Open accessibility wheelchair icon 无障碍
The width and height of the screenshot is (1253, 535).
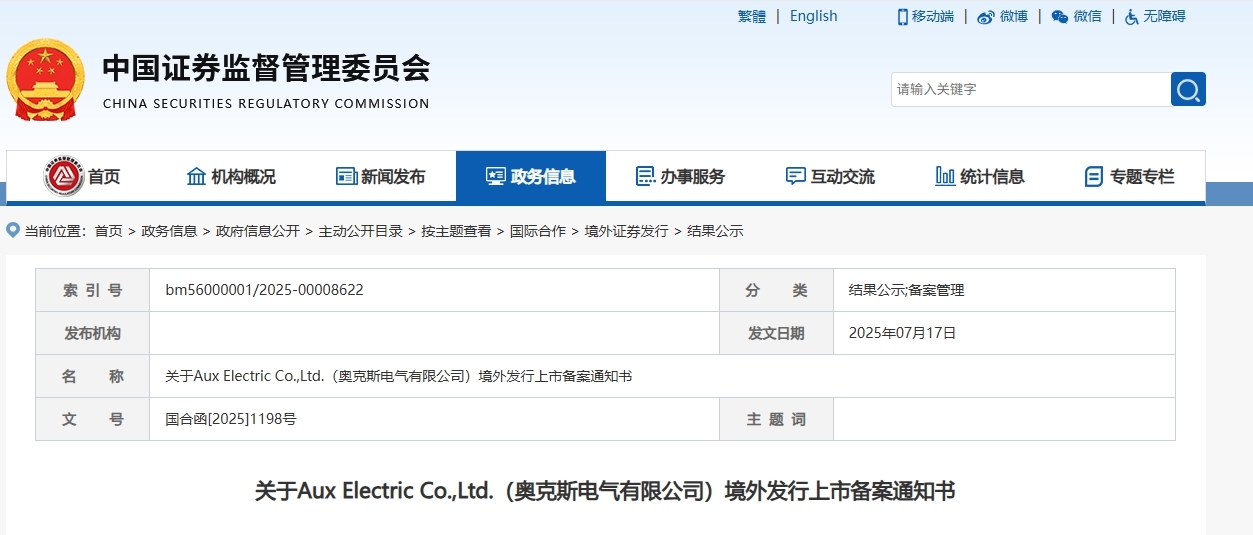[1132, 17]
